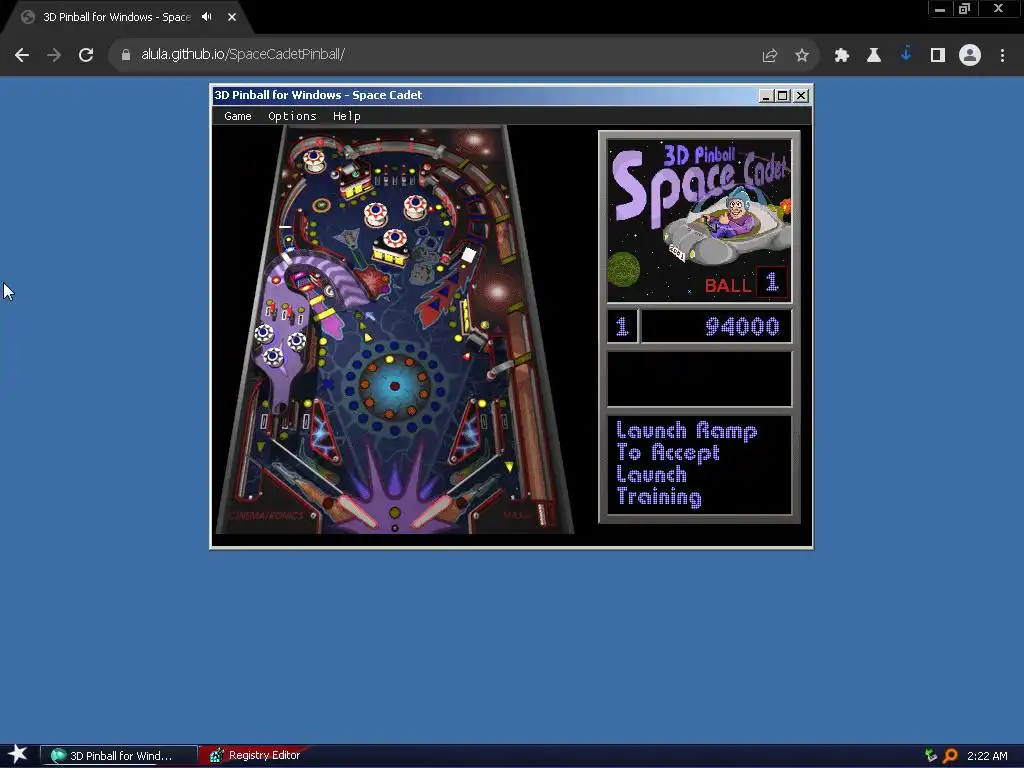Open the Game menu in Pinball
This screenshot has height=768, width=1024.
pyautogui.click(x=238, y=116)
